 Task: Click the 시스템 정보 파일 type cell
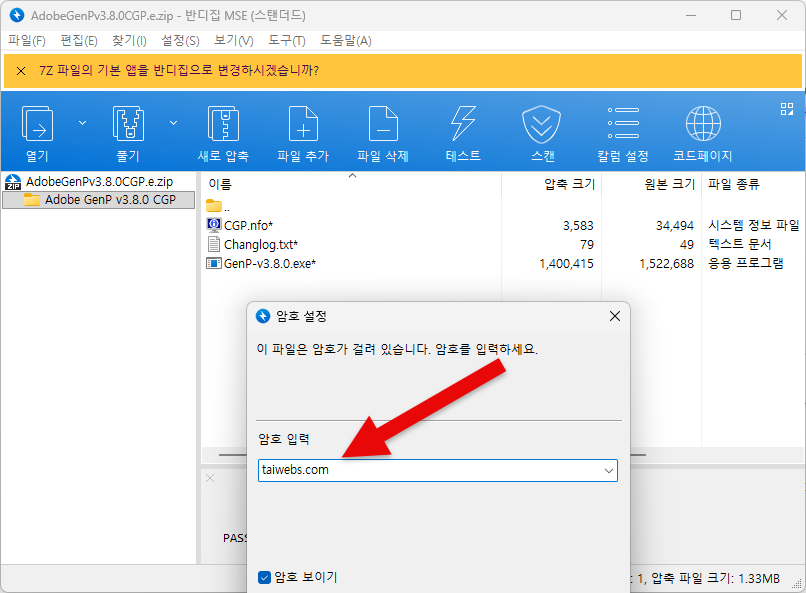(754, 225)
